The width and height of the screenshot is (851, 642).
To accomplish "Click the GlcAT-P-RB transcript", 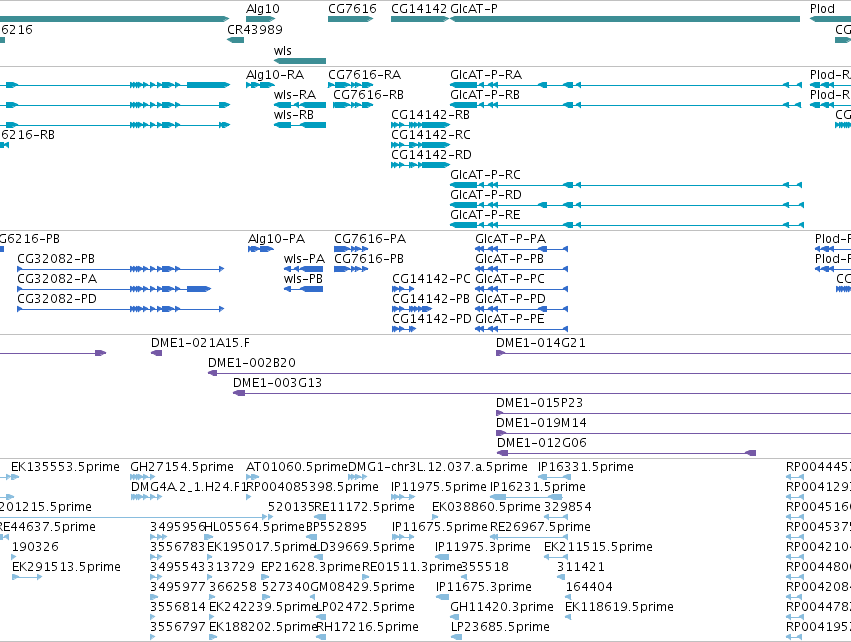I will (x=626, y=105).
